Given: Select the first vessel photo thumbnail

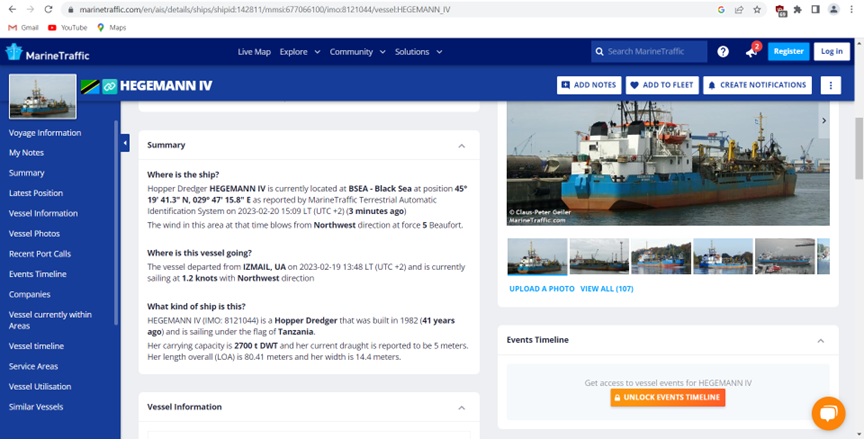Looking at the screenshot, I should point(537,256).
